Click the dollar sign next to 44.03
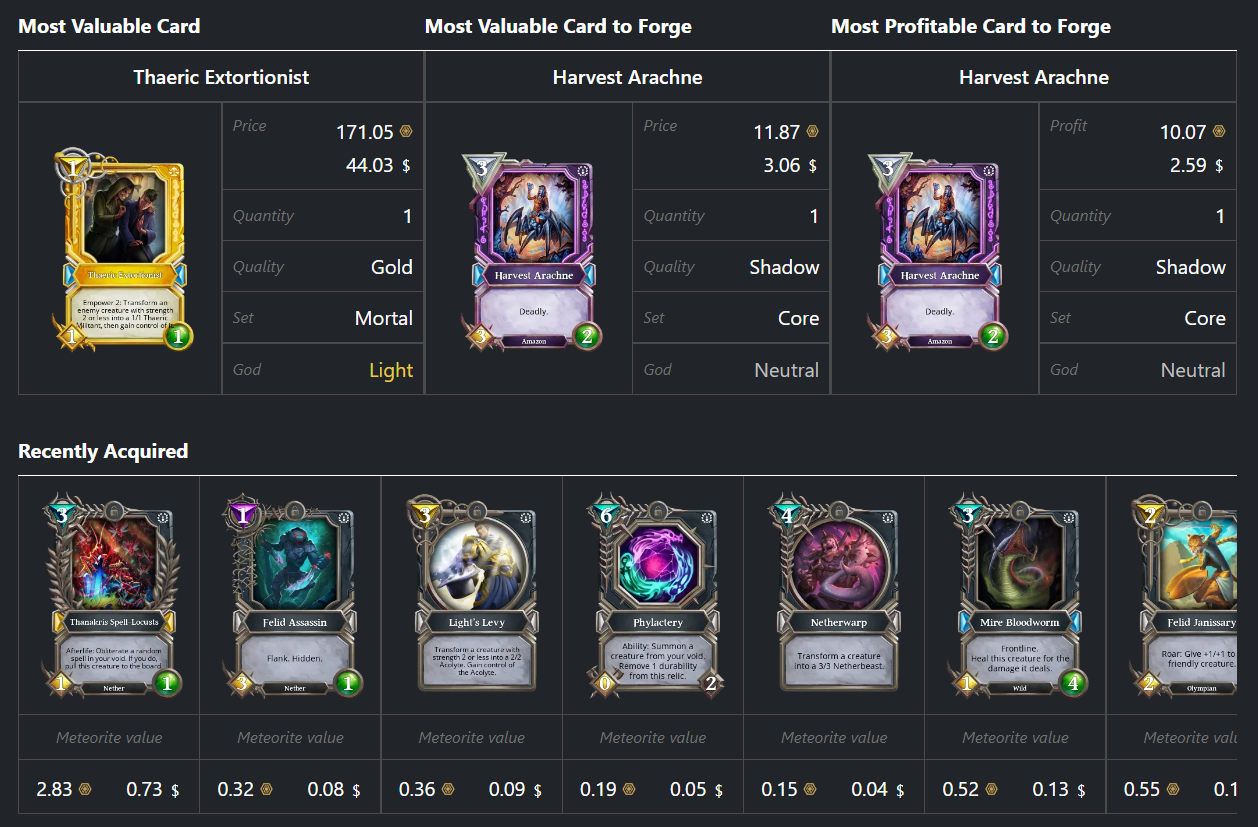Viewport: 1258px width, 827px height. (x=406, y=166)
